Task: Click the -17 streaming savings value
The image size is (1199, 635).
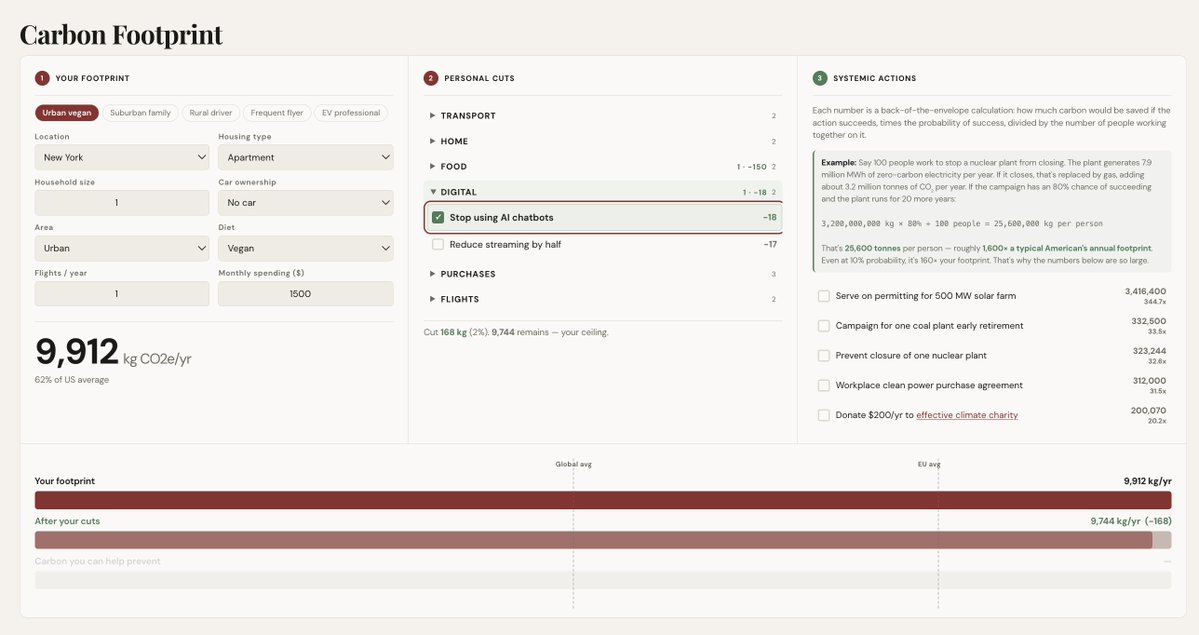Action: (x=770, y=244)
